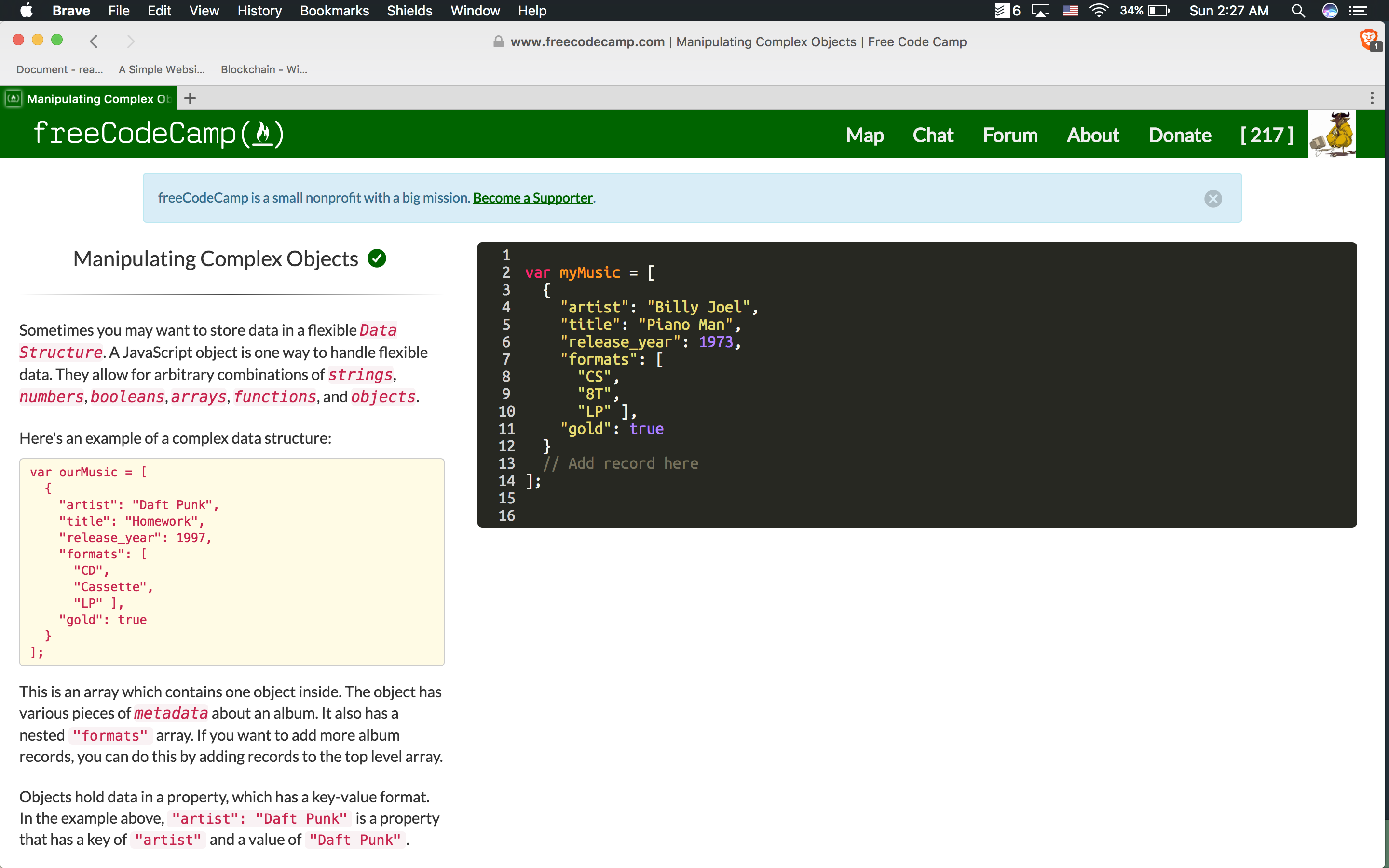Click the green checkmark beside Manipulating Complex Objects
1389x868 pixels.
click(x=377, y=258)
